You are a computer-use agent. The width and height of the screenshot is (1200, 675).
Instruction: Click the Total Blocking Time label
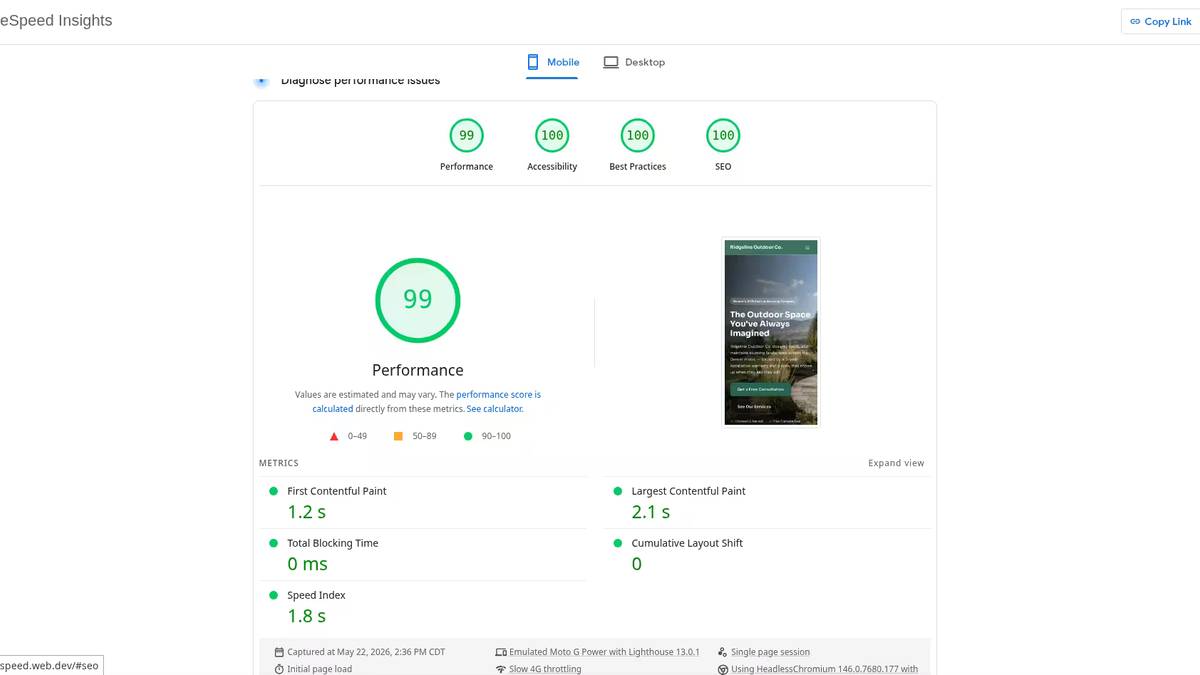pos(333,543)
